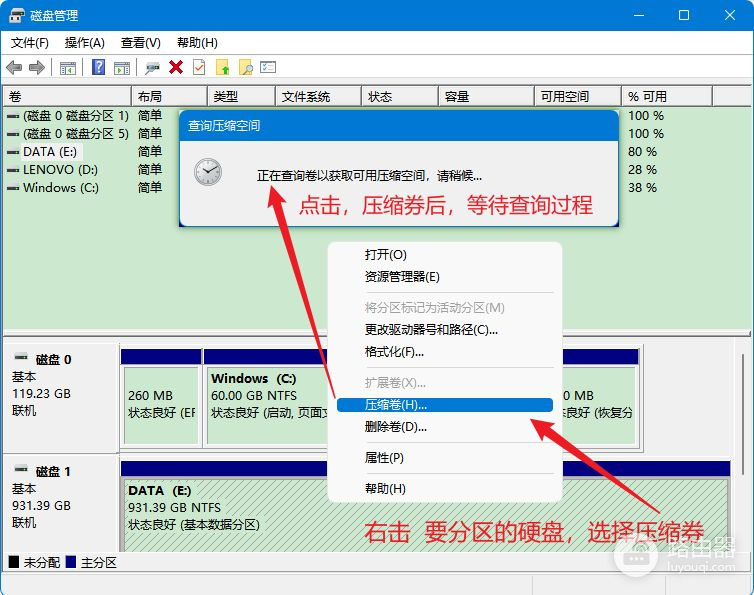Click the 28 % available cell
754x595 pixels.
(x=642, y=170)
